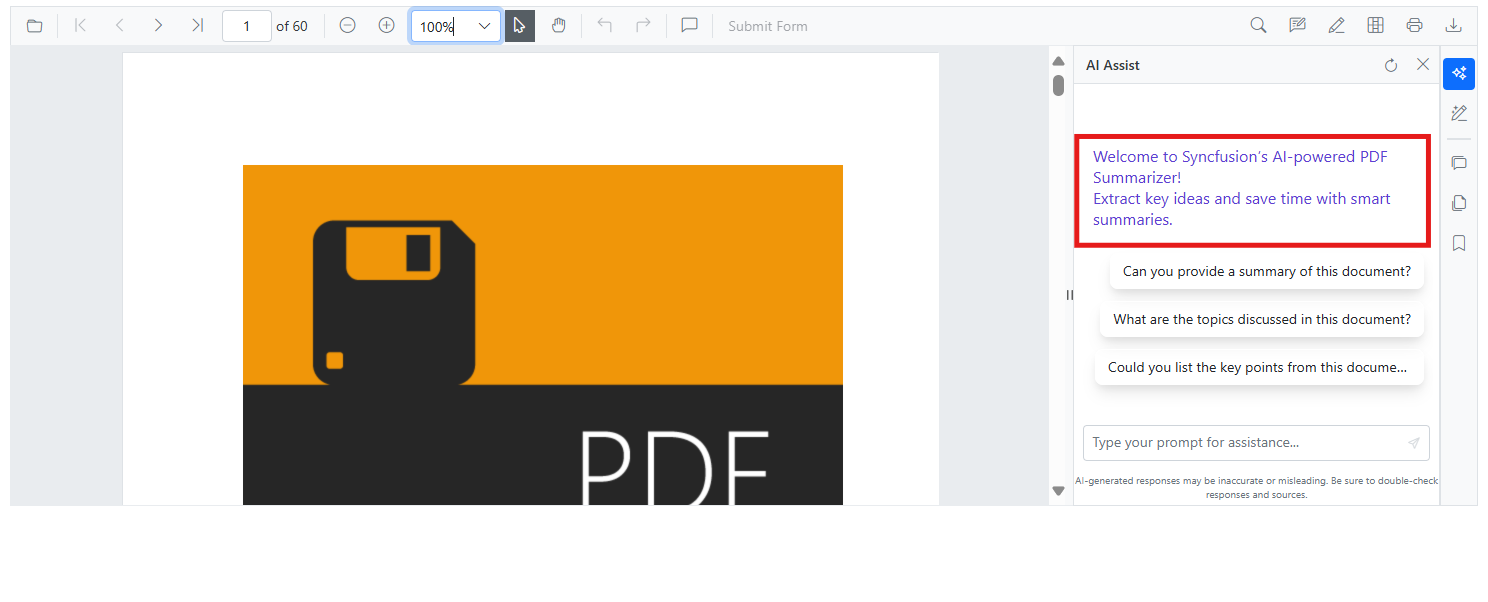Ask to list the key points suggestion
The image size is (1488, 602).
tap(1257, 367)
